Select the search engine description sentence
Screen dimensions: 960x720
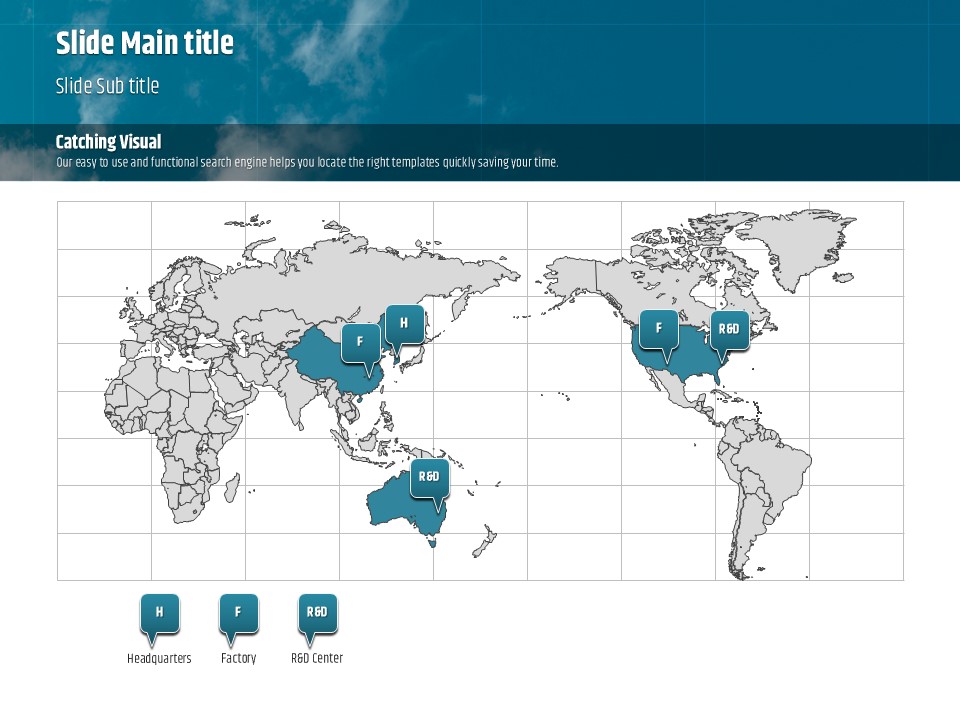307,162
